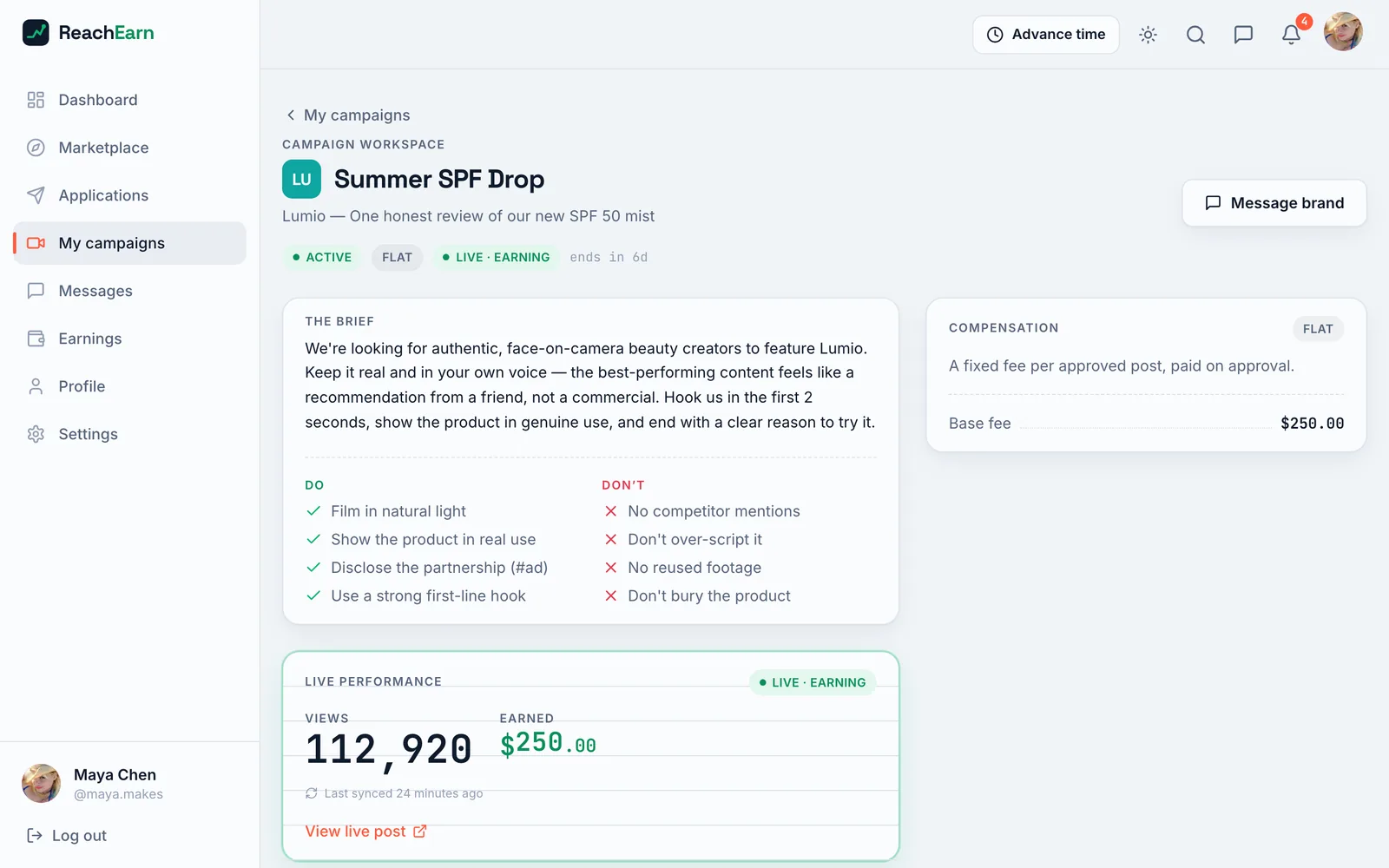Click Disclose the partnership (#ad) item
The height and width of the screenshot is (868, 1389).
(x=427, y=568)
